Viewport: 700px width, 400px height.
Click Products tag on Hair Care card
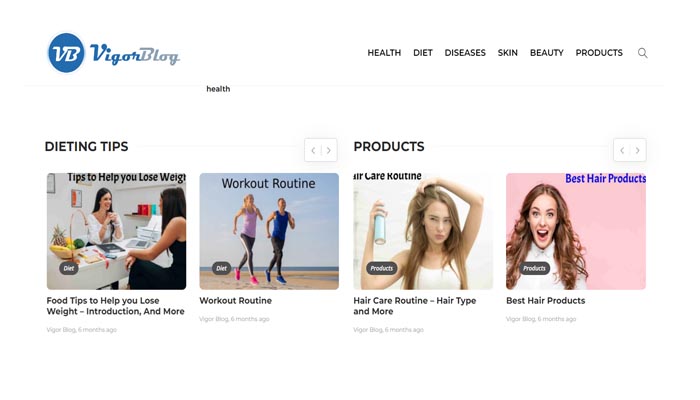coord(382,268)
